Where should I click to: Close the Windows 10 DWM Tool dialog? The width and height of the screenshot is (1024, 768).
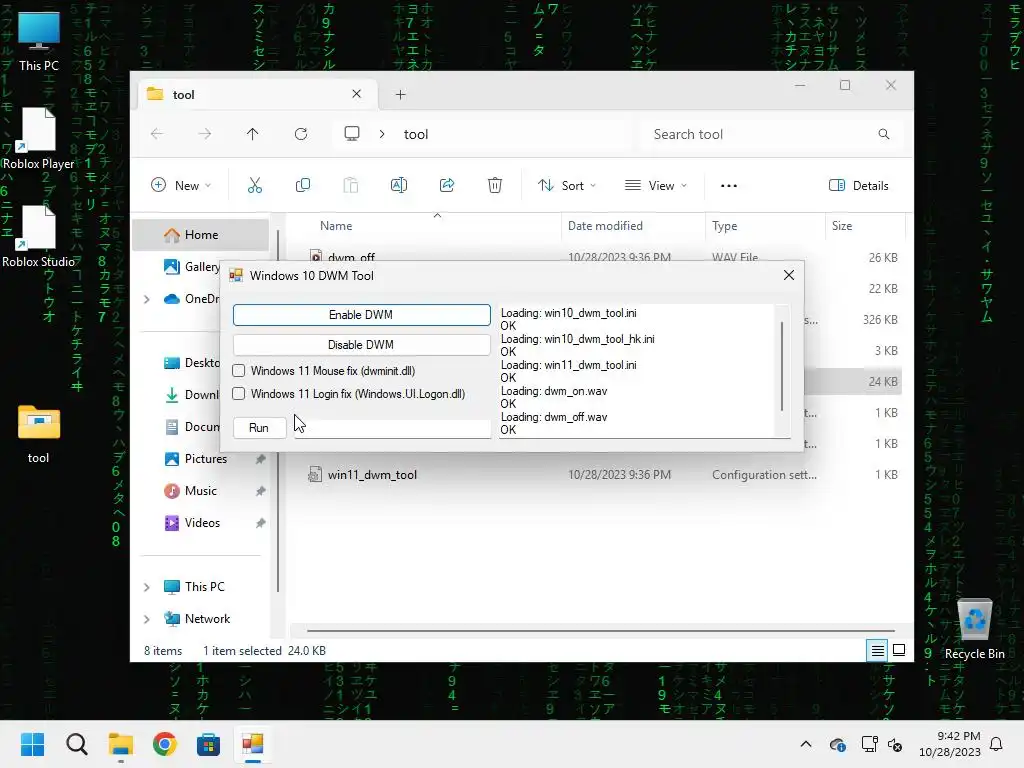(x=789, y=276)
